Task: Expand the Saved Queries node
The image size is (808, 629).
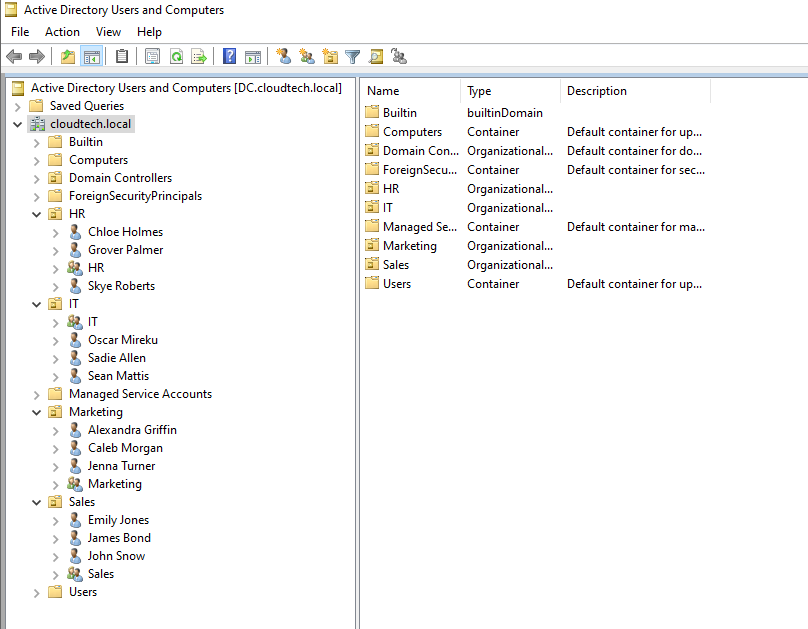Action: tap(18, 106)
